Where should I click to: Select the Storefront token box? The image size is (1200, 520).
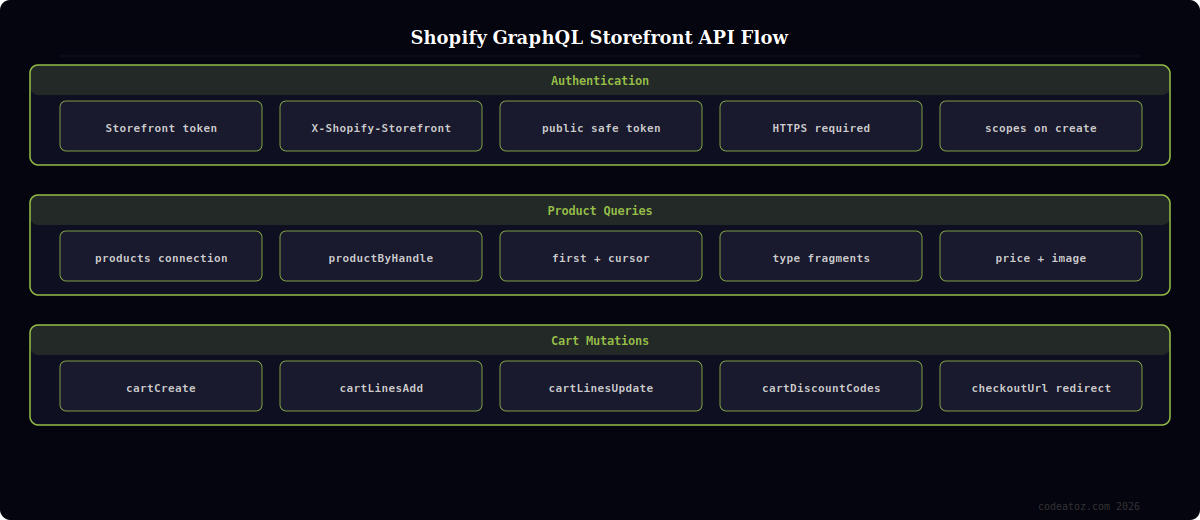161,126
